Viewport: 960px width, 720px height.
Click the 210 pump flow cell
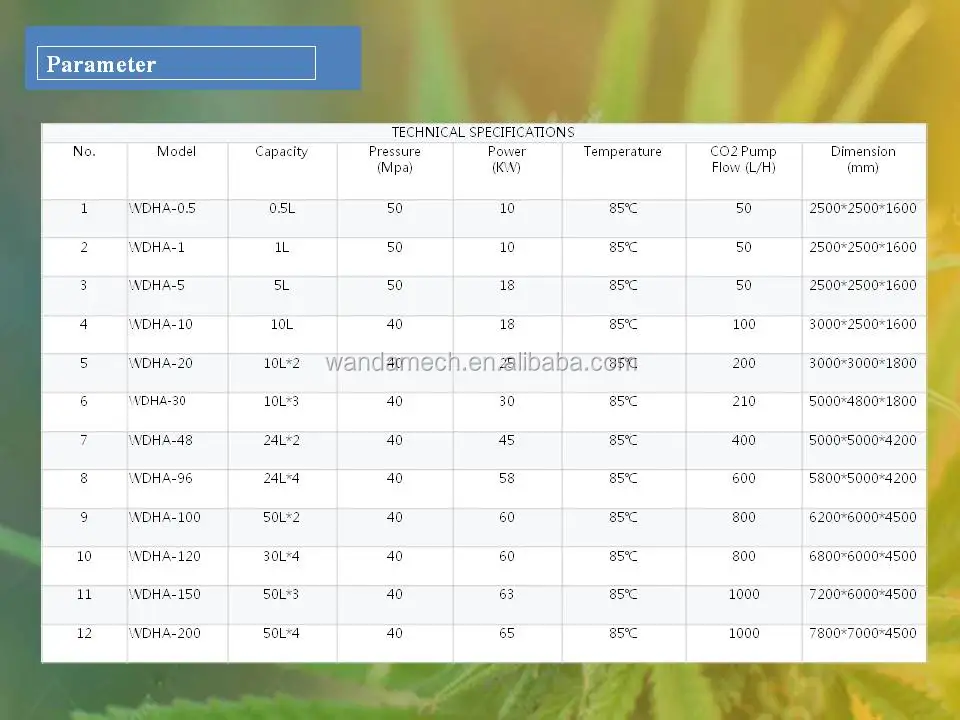pyautogui.click(x=743, y=401)
